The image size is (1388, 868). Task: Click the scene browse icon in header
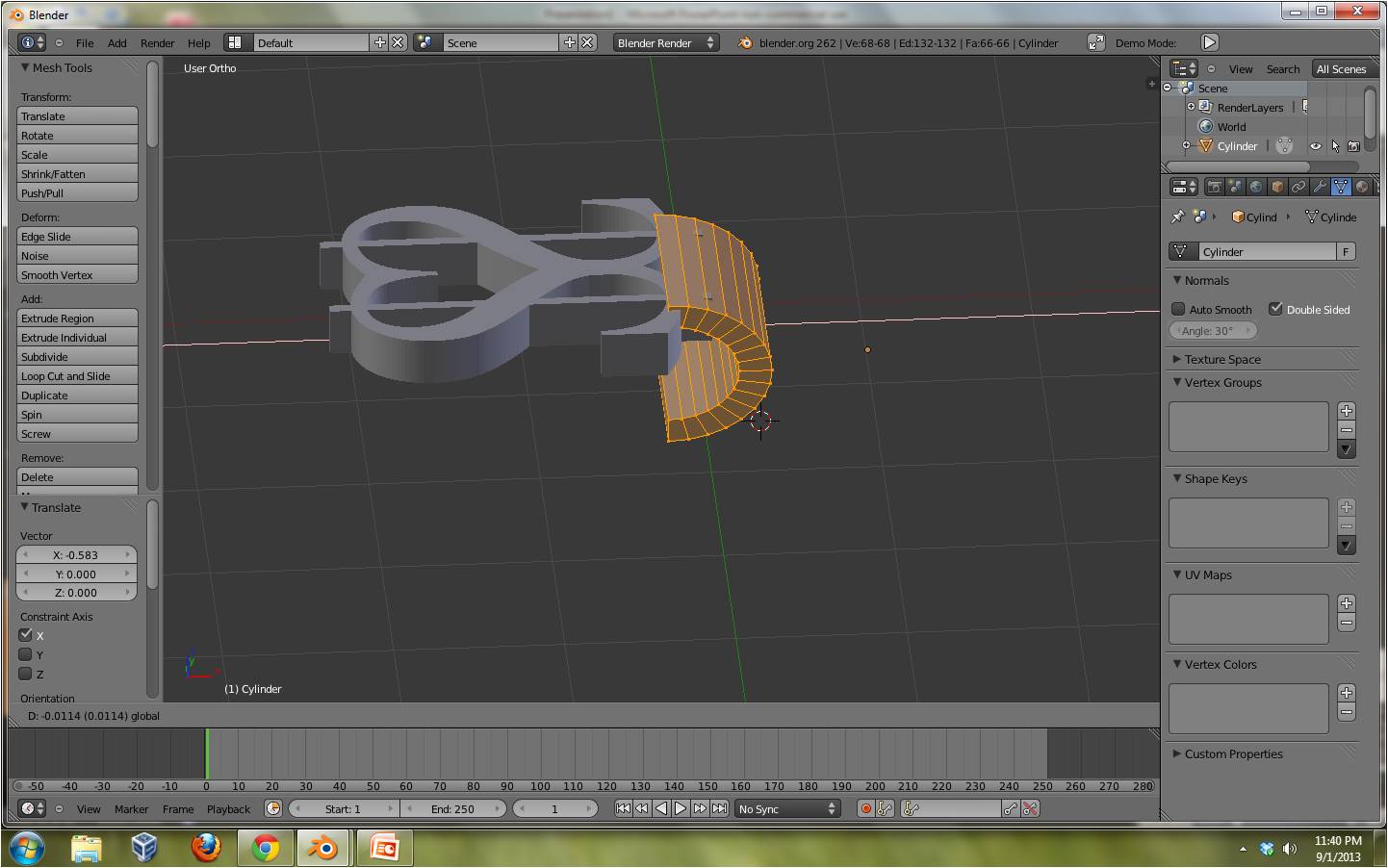pos(426,42)
